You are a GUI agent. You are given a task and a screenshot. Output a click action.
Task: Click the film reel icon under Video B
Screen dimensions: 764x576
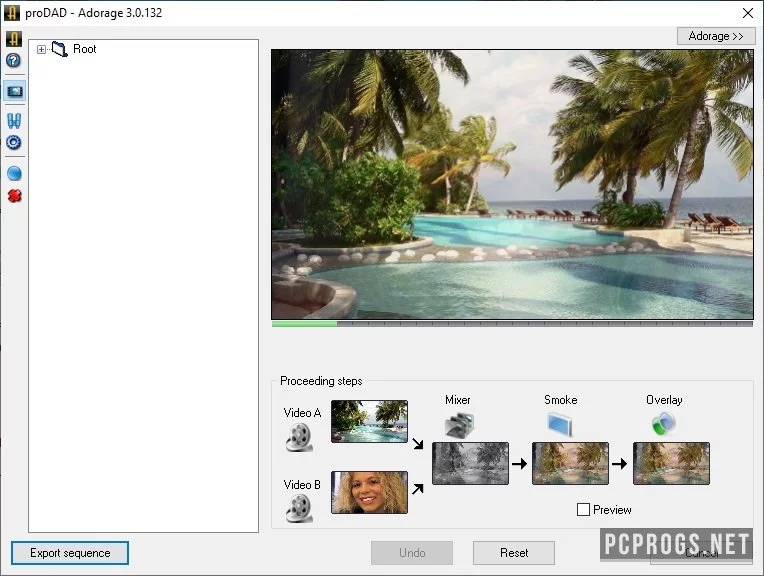(x=299, y=508)
